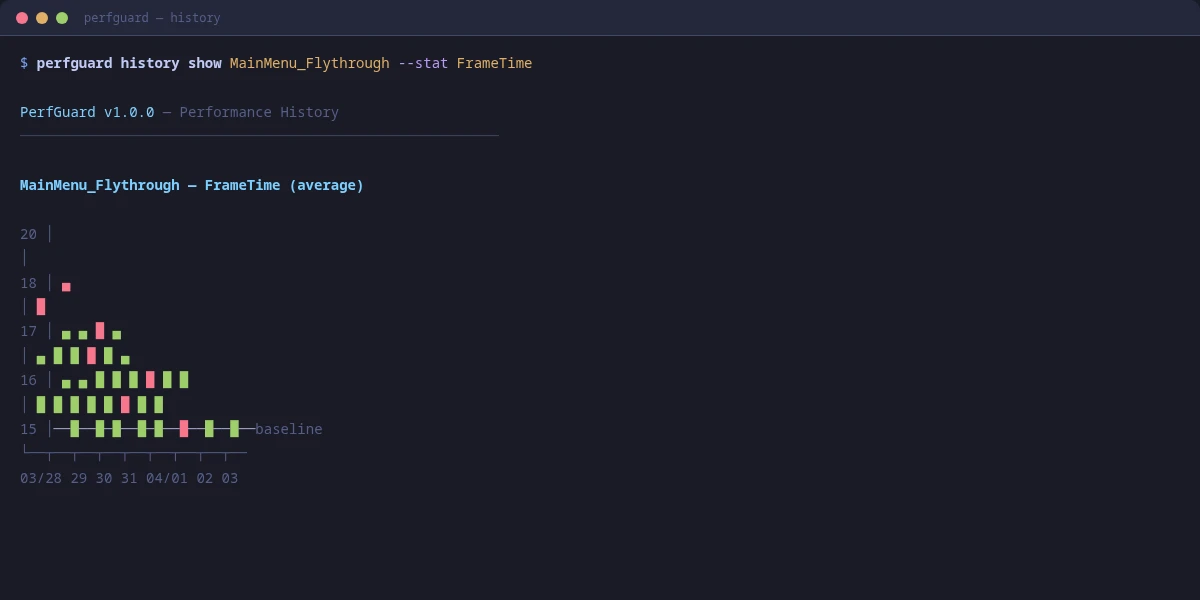Click 'MainMenu_Flythrough' argument in the command line
The width and height of the screenshot is (1200, 600).
[x=309, y=63]
